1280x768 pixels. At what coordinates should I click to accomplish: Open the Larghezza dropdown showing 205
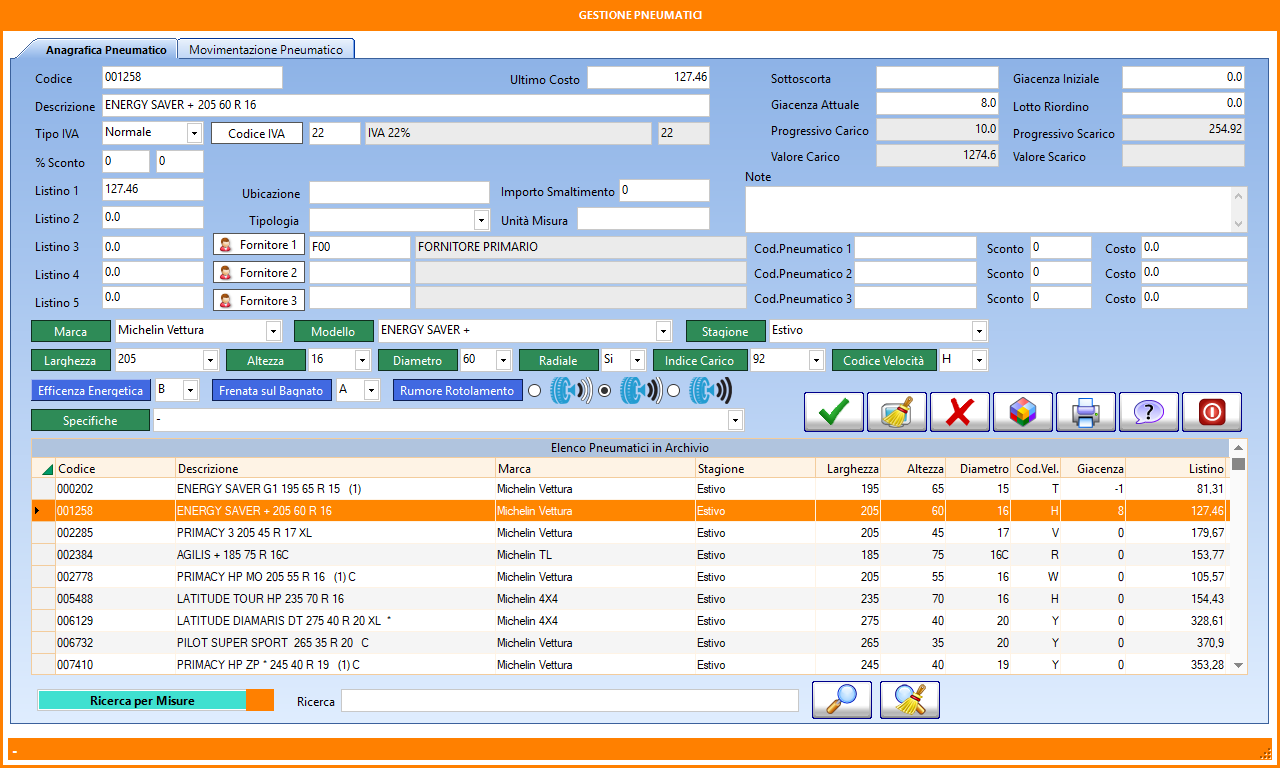click(x=210, y=360)
